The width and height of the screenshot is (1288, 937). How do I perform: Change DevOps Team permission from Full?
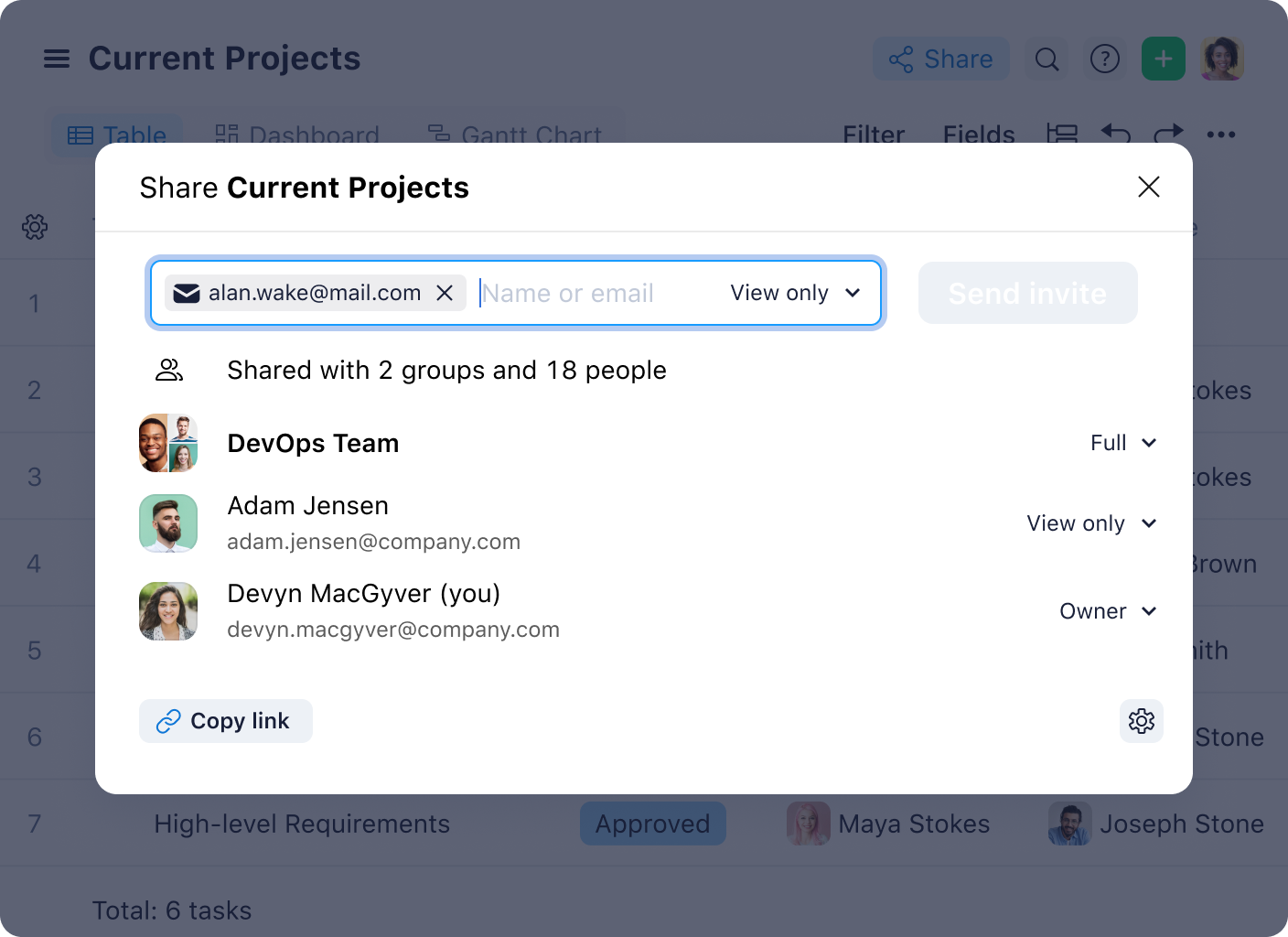coord(1122,443)
